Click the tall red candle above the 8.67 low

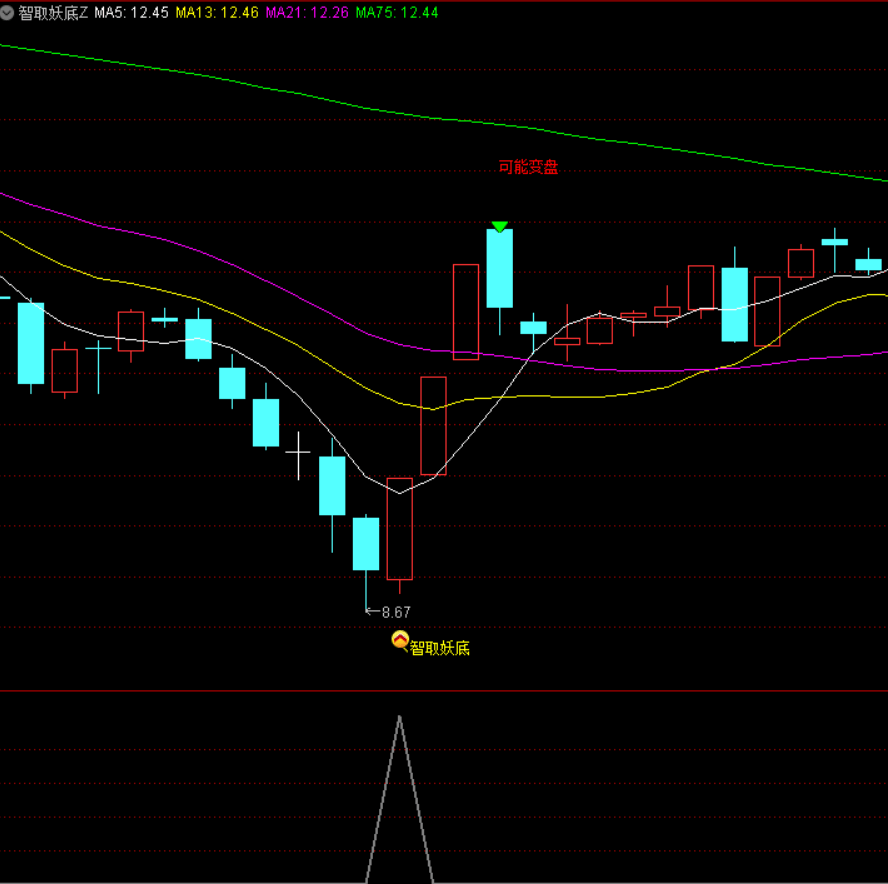click(400, 528)
